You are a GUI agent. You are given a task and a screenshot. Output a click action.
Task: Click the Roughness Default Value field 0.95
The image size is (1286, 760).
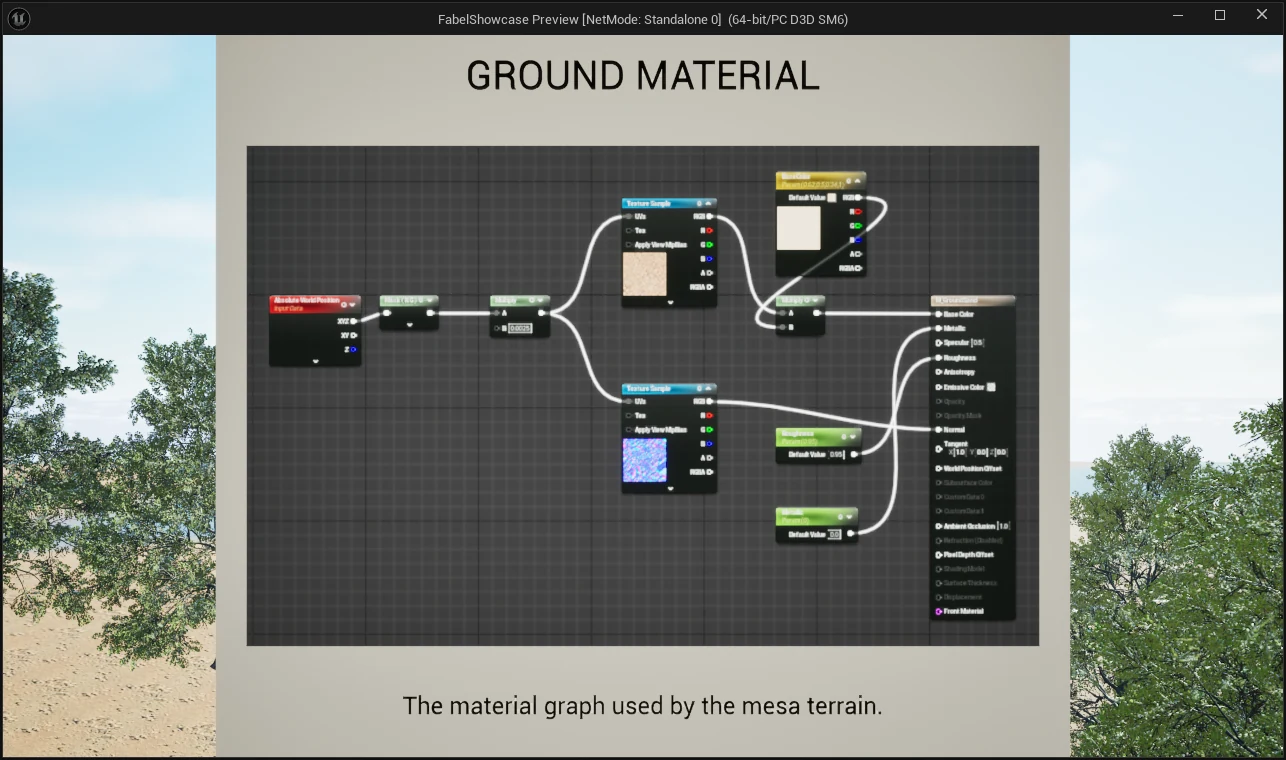click(x=837, y=454)
